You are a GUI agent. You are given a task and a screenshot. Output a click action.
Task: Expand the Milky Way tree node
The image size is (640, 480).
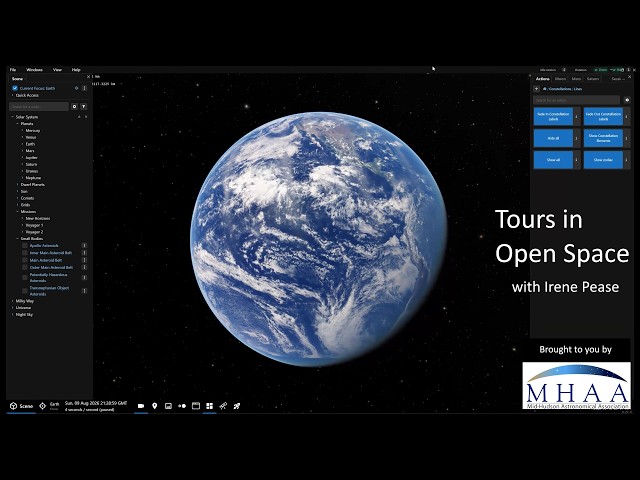pyautogui.click(x=13, y=301)
